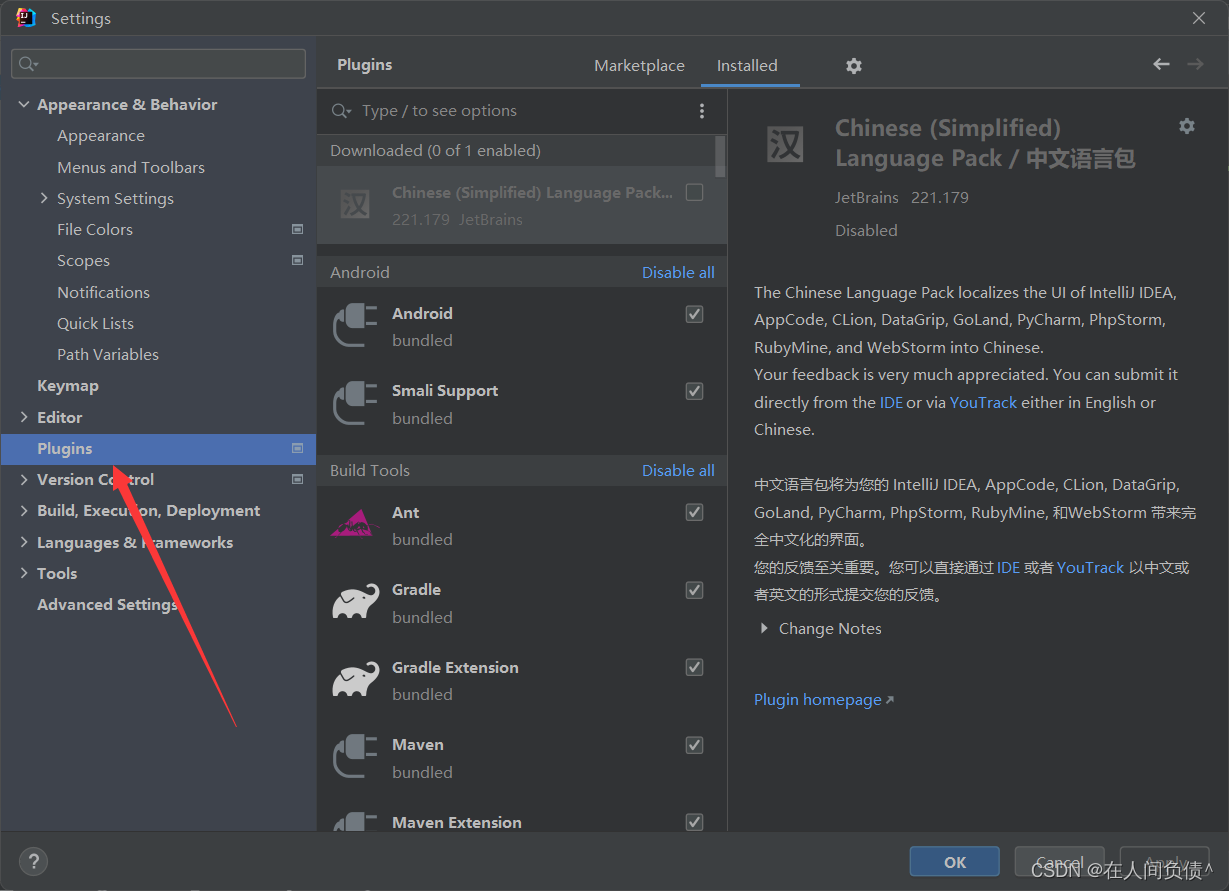Select 'Downloaded (0 of 1 enabled)' header text
This screenshot has width=1229, height=891.
[435, 150]
